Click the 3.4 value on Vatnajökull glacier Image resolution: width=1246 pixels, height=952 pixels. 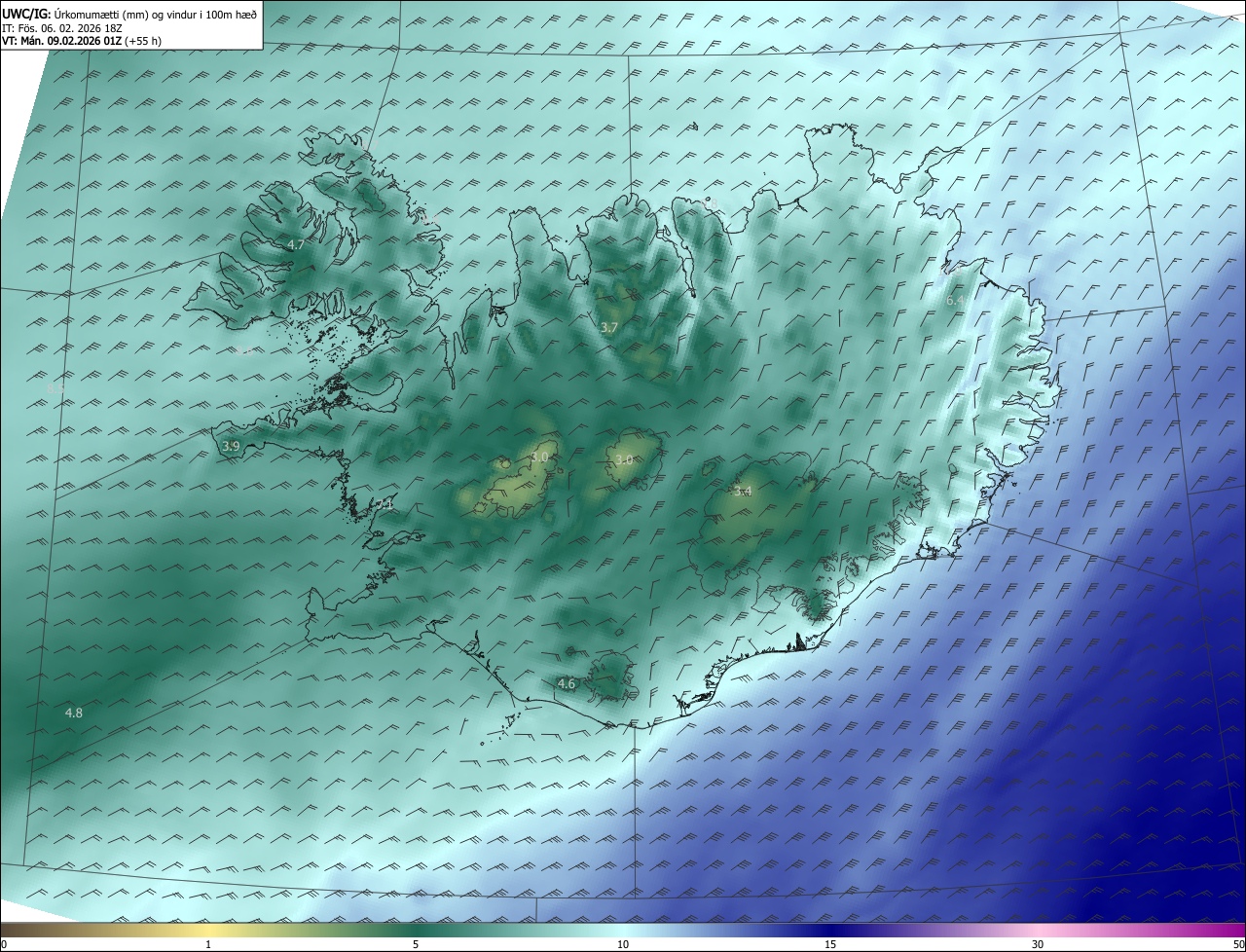[x=744, y=492]
